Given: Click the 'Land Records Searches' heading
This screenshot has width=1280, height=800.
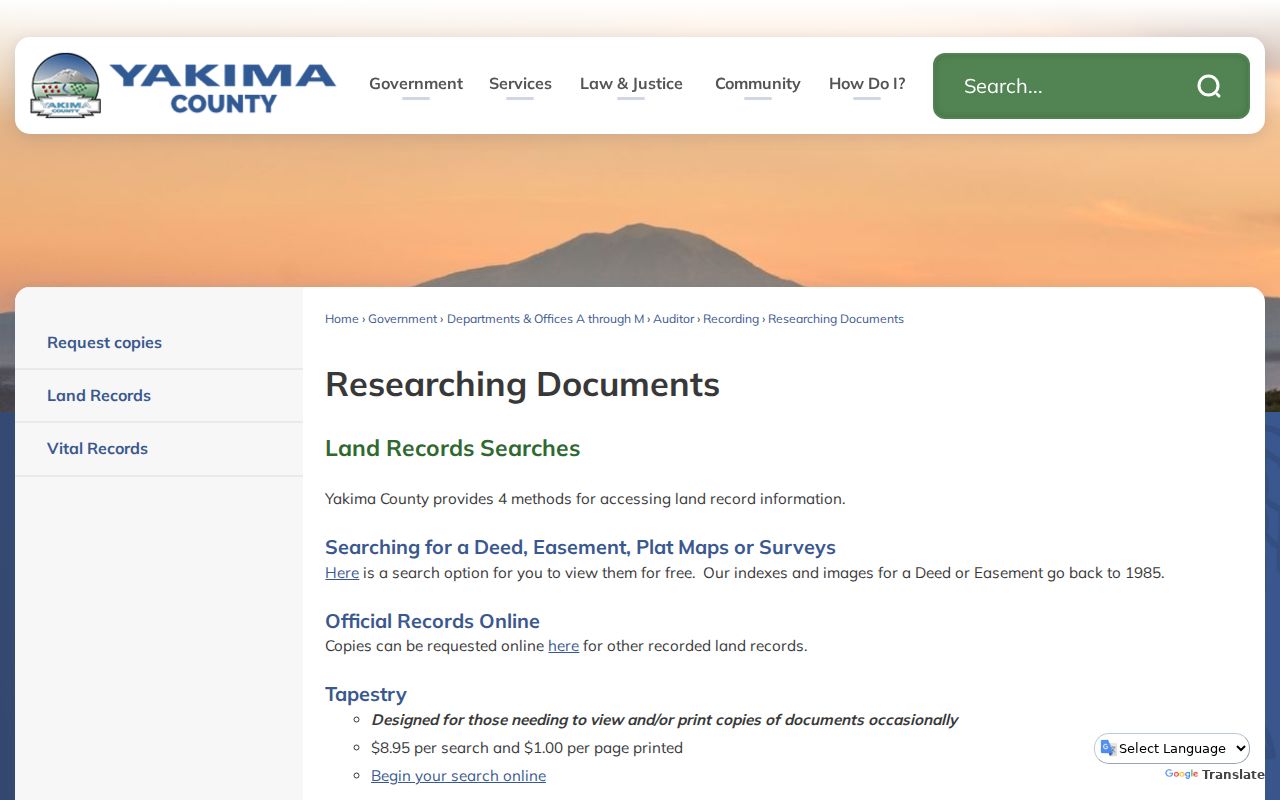Looking at the screenshot, I should coord(453,448).
